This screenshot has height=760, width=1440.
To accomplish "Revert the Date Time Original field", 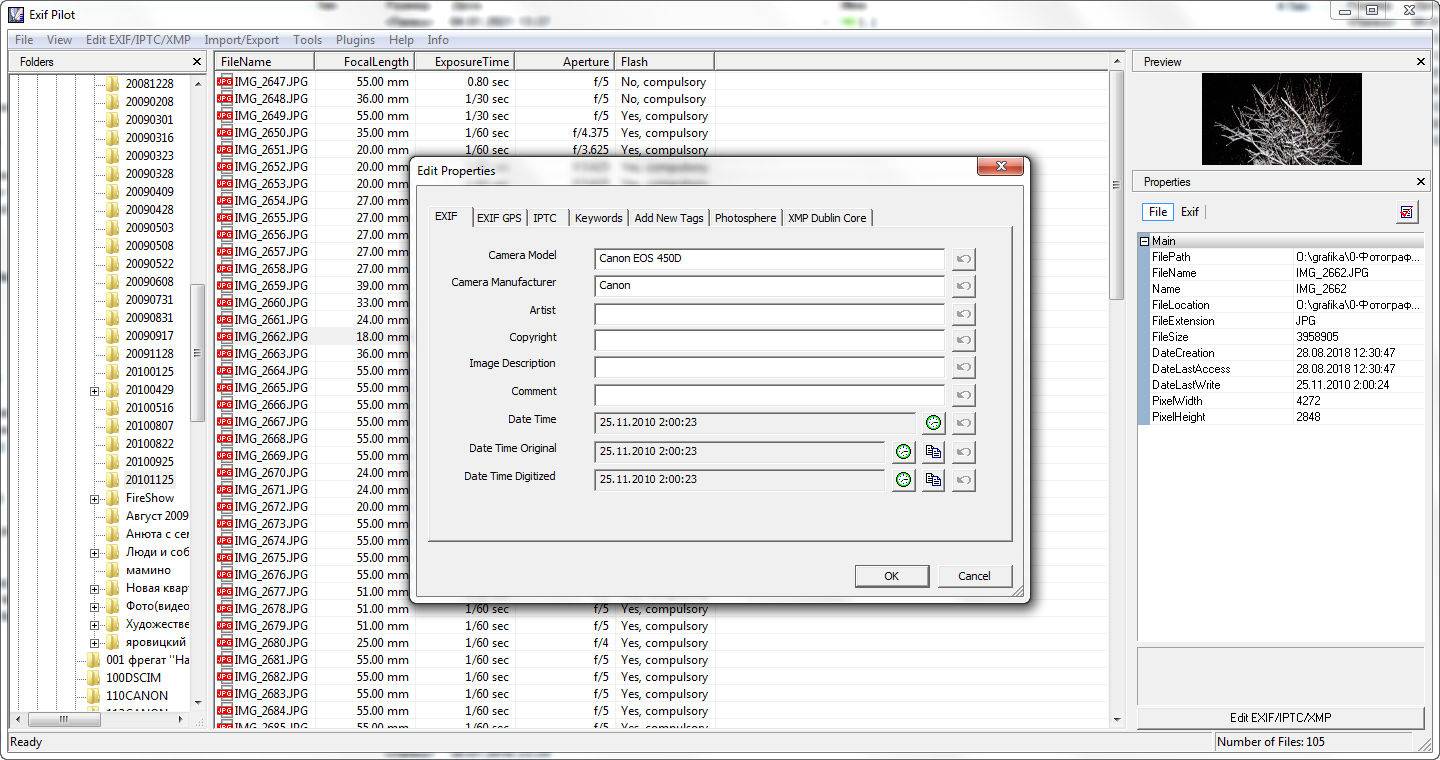I will 964,452.
